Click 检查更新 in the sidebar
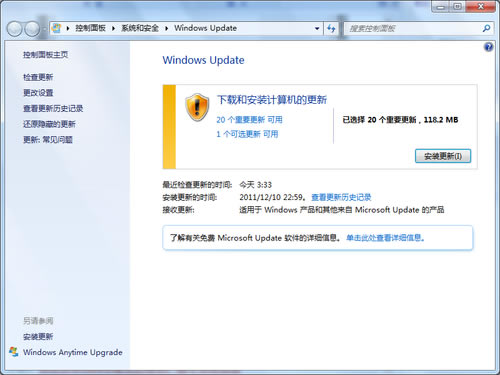 click(x=38, y=77)
